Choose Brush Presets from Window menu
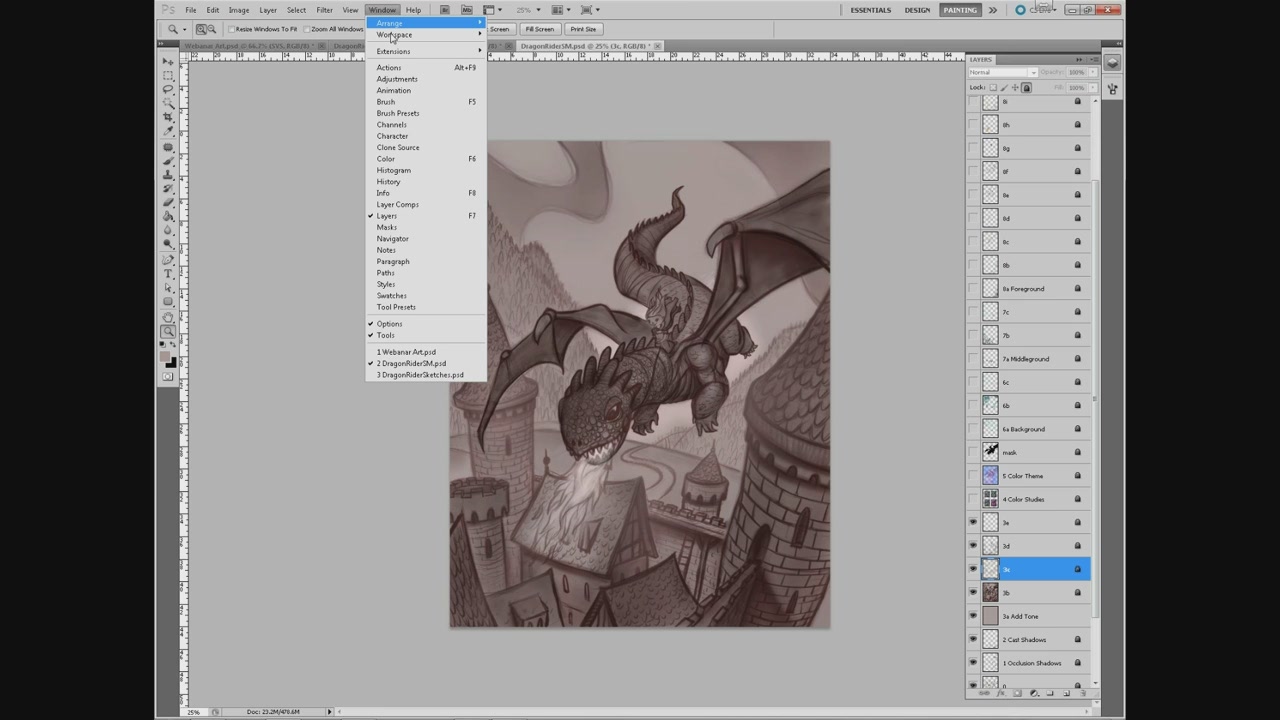 tap(398, 113)
